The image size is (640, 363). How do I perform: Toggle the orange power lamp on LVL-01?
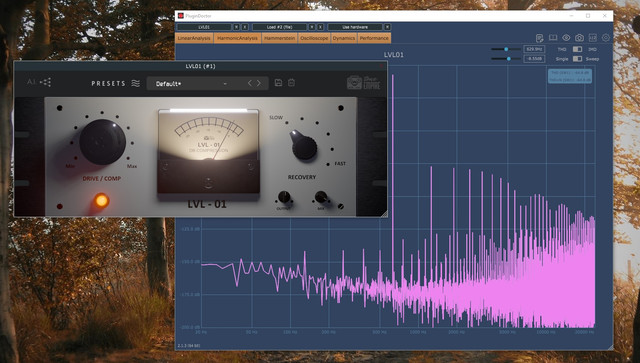(101, 200)
